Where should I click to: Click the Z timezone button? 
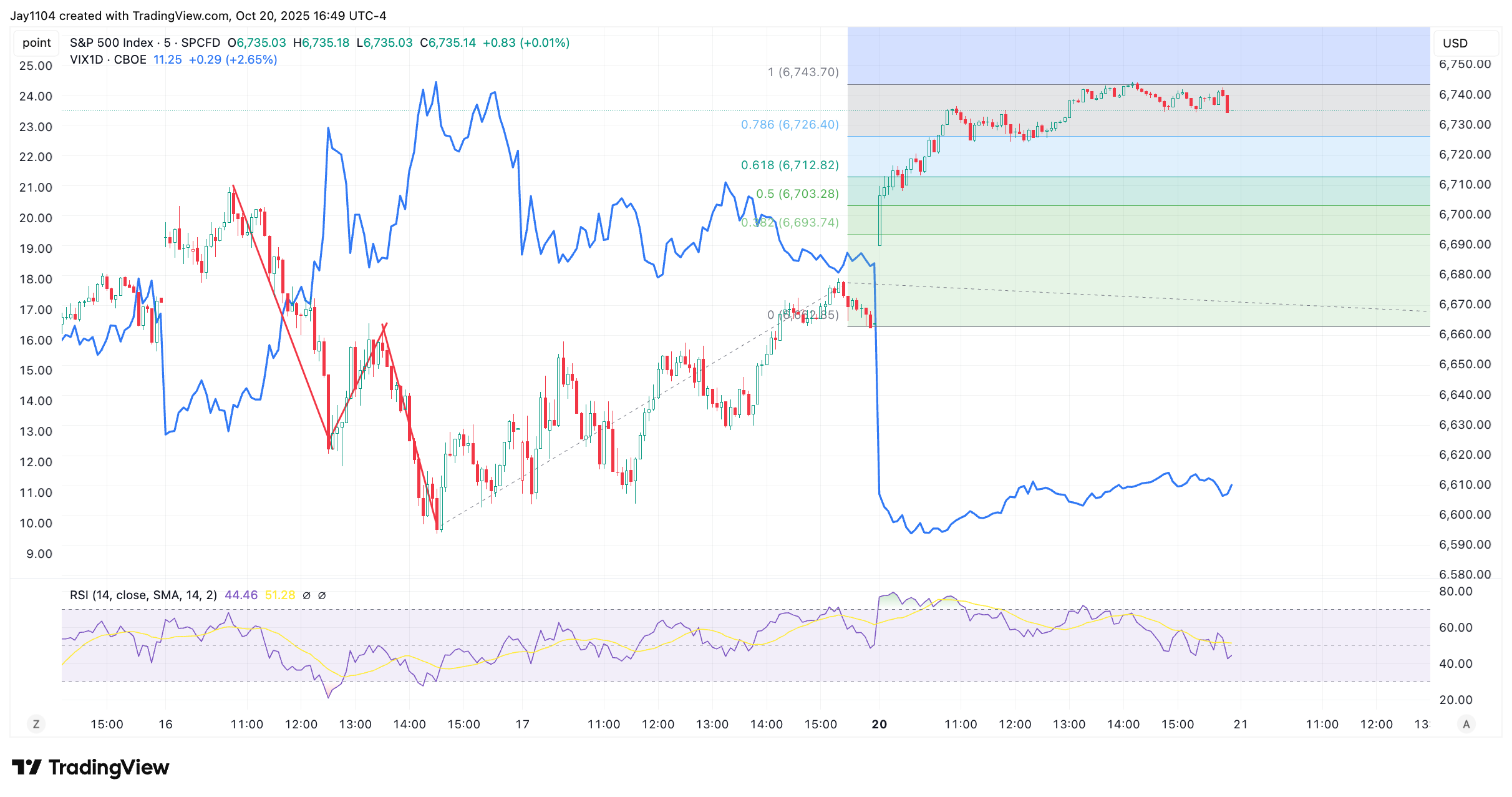(x=36, y=724)
